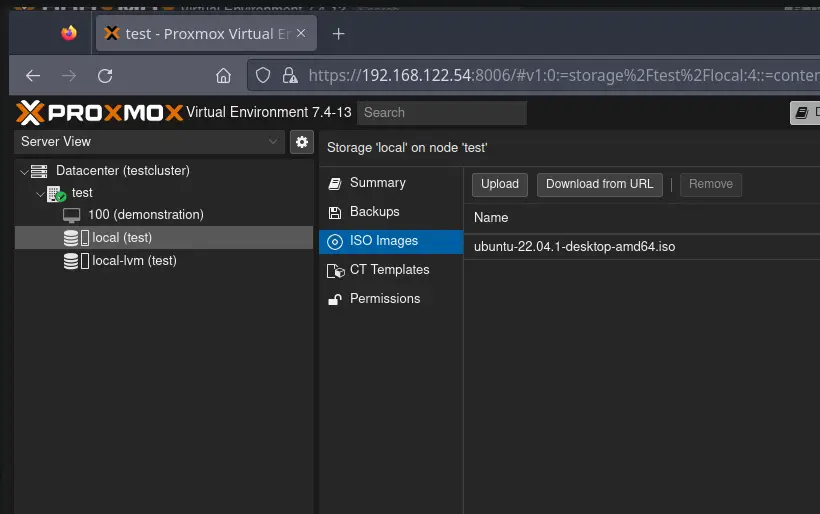Select ubuntu-22.04.1-desktop-amd64.iso row
820x514 pixels.
(x=642, y=247)
